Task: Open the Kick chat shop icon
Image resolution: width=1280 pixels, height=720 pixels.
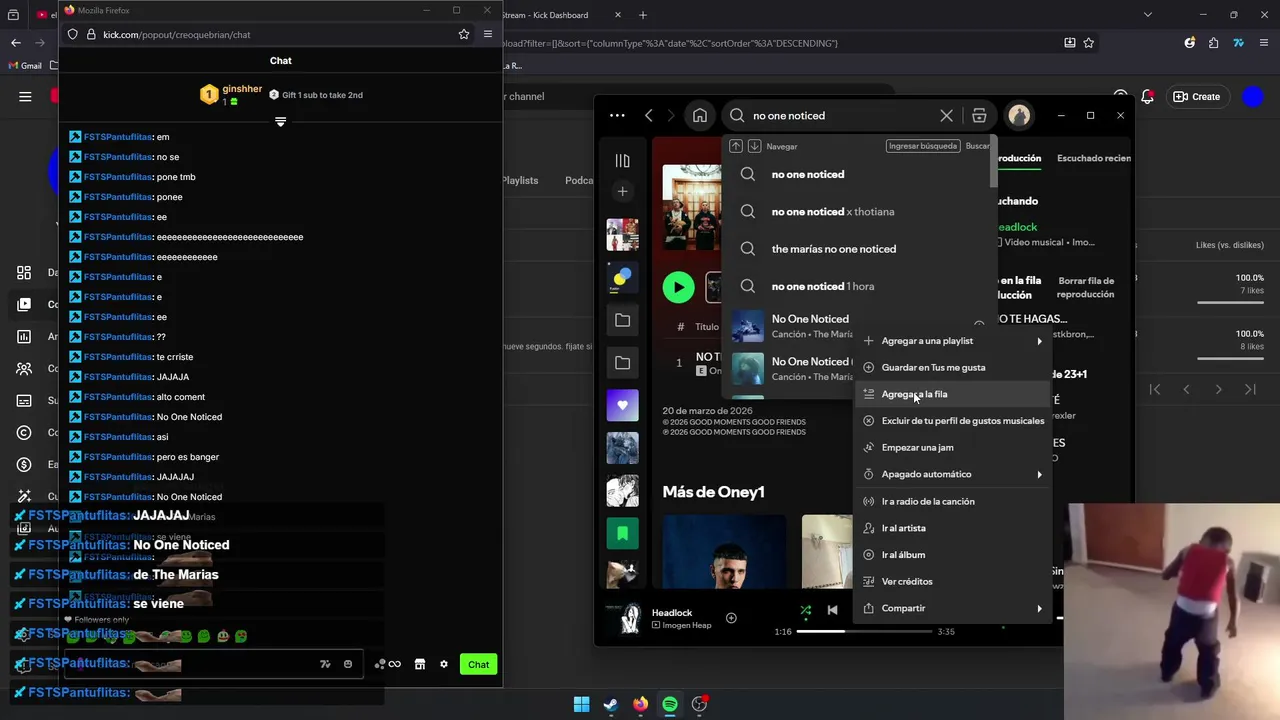Action: (x=420, y=664)
